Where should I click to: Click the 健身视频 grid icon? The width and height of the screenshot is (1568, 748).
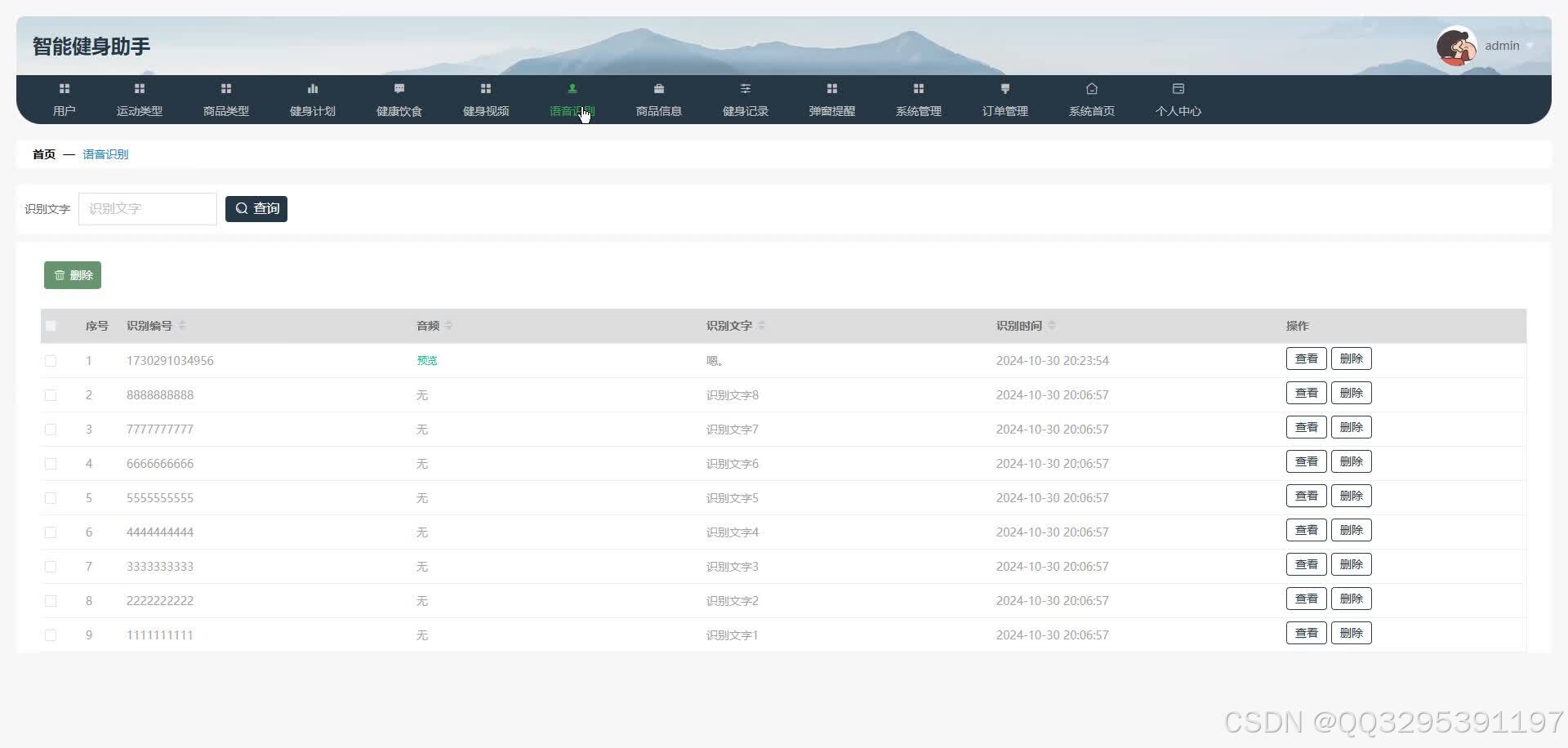pos(486,88)
